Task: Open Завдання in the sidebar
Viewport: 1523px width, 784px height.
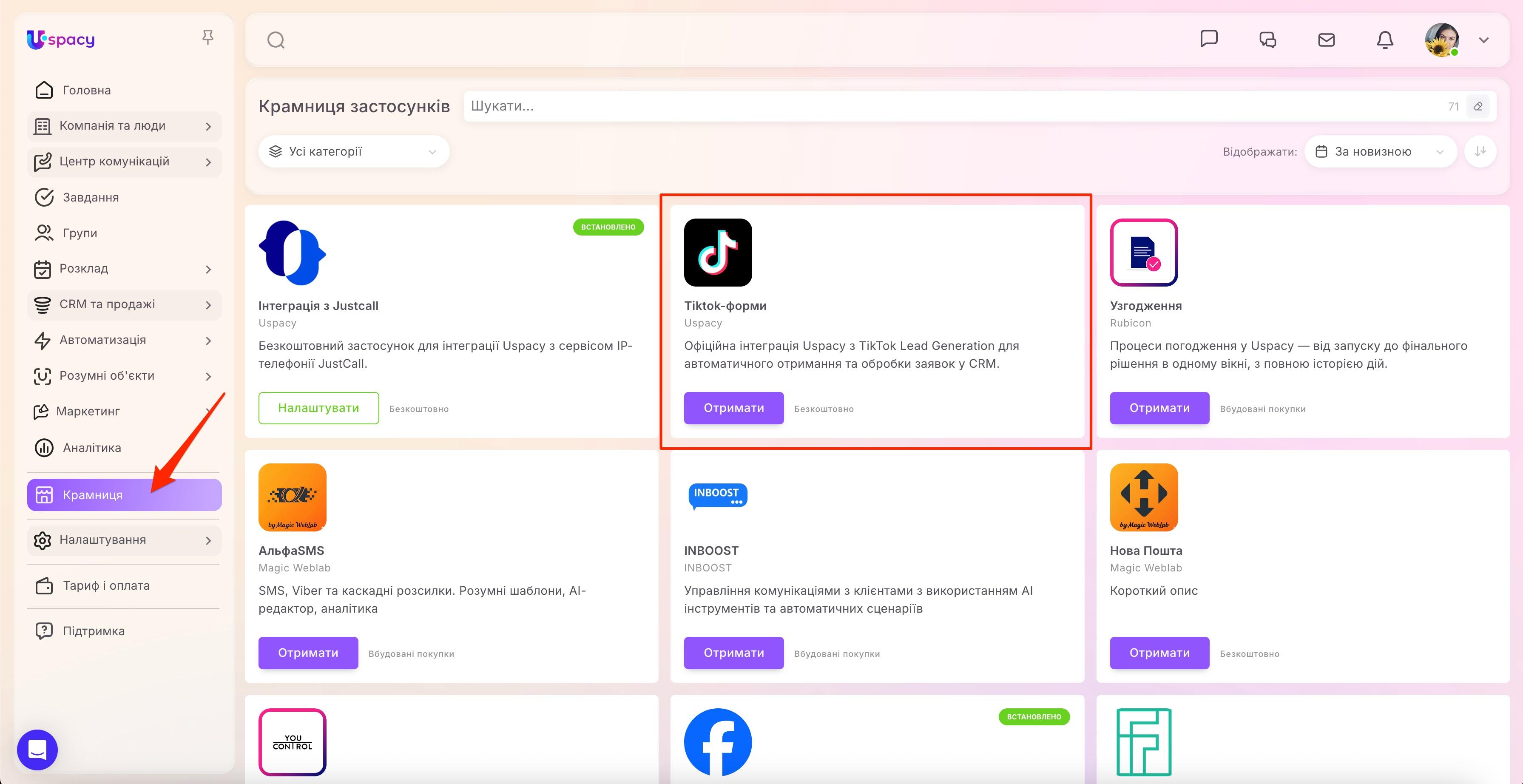Action: pyautogui.click(x=124, y=197)
